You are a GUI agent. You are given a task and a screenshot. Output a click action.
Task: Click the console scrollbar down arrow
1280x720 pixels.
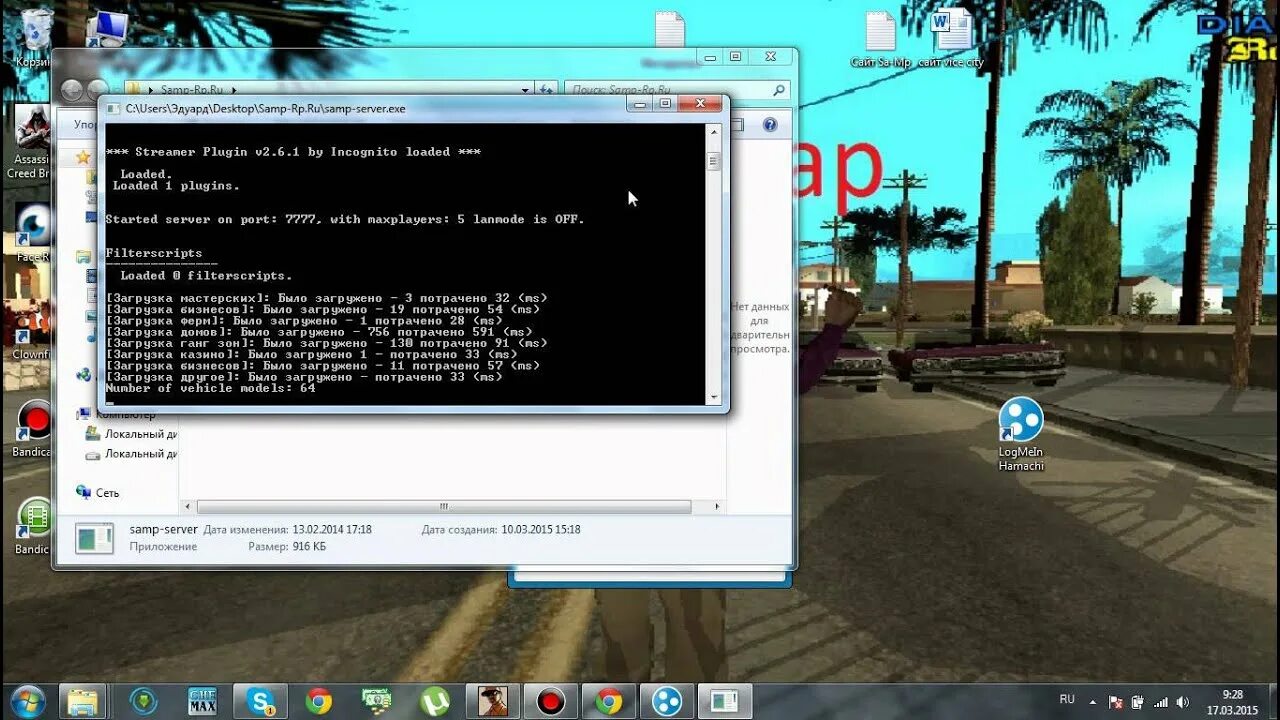pos(713,397)
